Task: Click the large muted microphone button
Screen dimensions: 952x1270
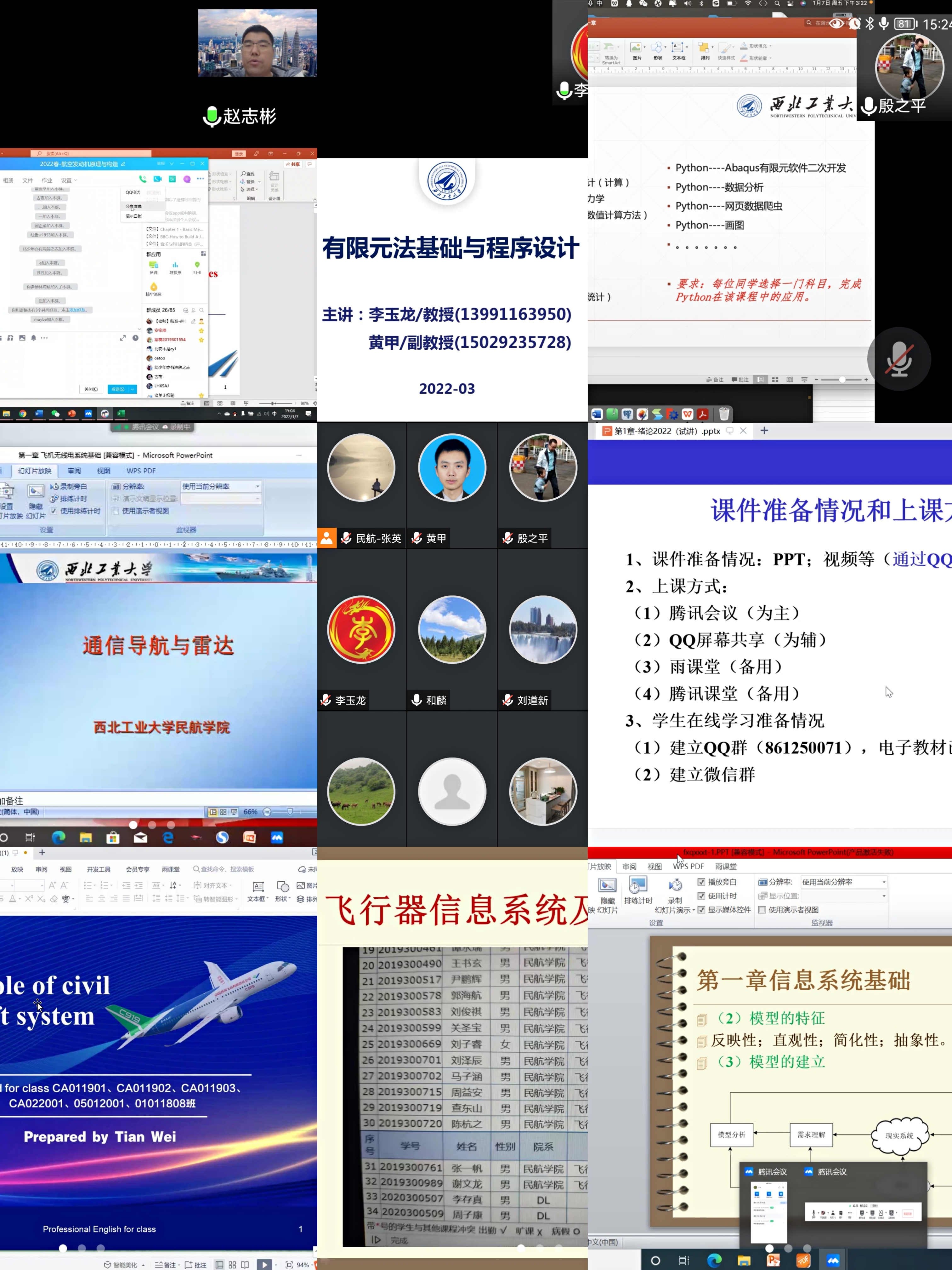Action: pos(898,359)
